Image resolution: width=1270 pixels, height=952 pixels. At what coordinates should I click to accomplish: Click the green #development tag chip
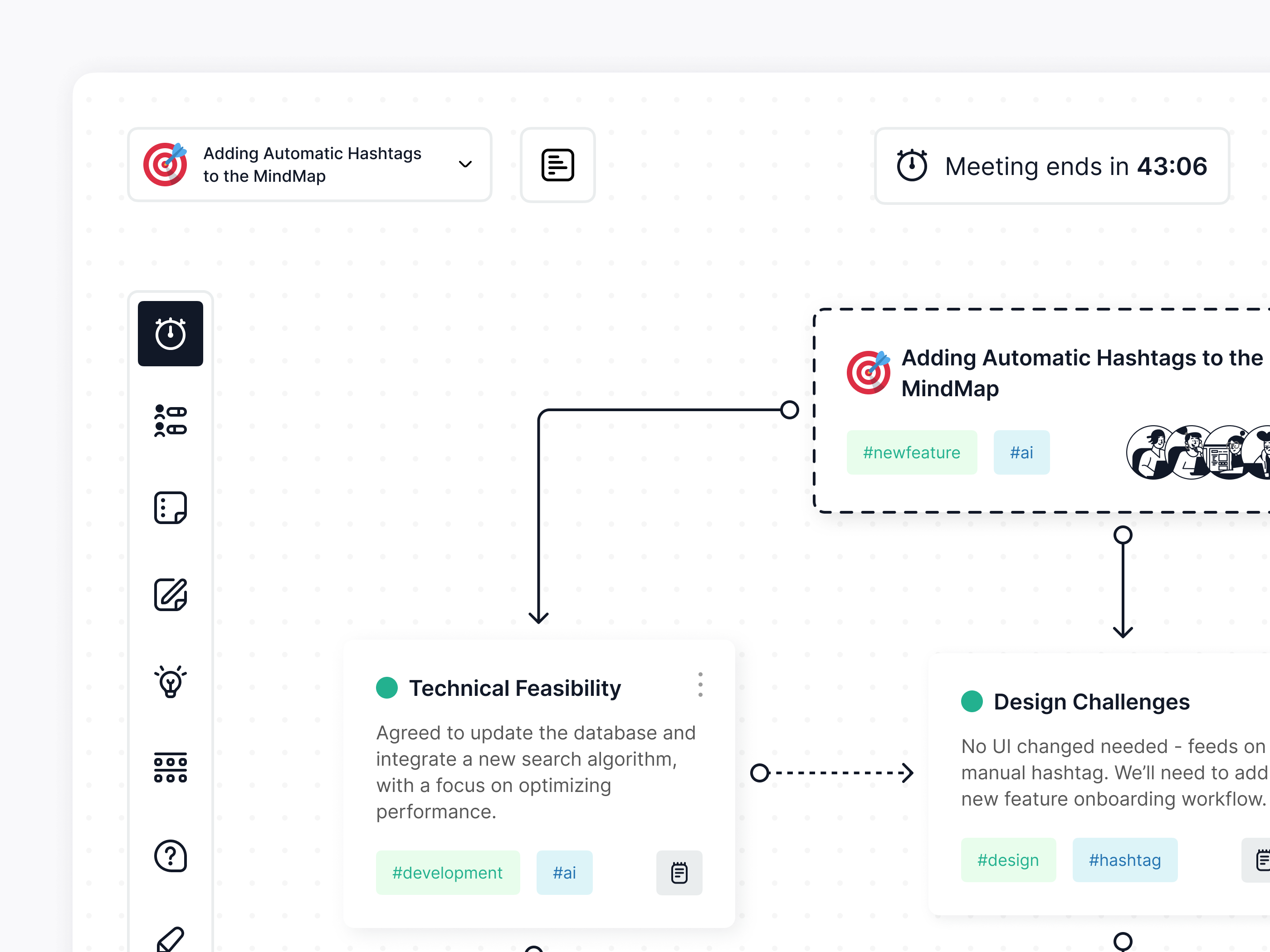click(448, 872)
